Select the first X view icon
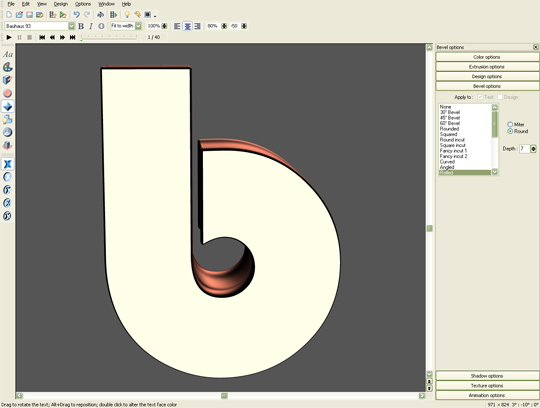 [x=8, y=164]
